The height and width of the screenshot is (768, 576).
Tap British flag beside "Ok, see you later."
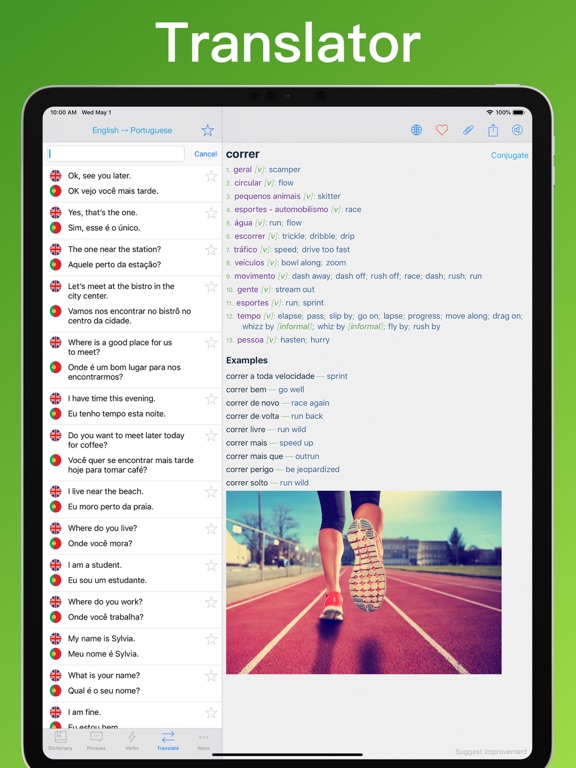55,175
